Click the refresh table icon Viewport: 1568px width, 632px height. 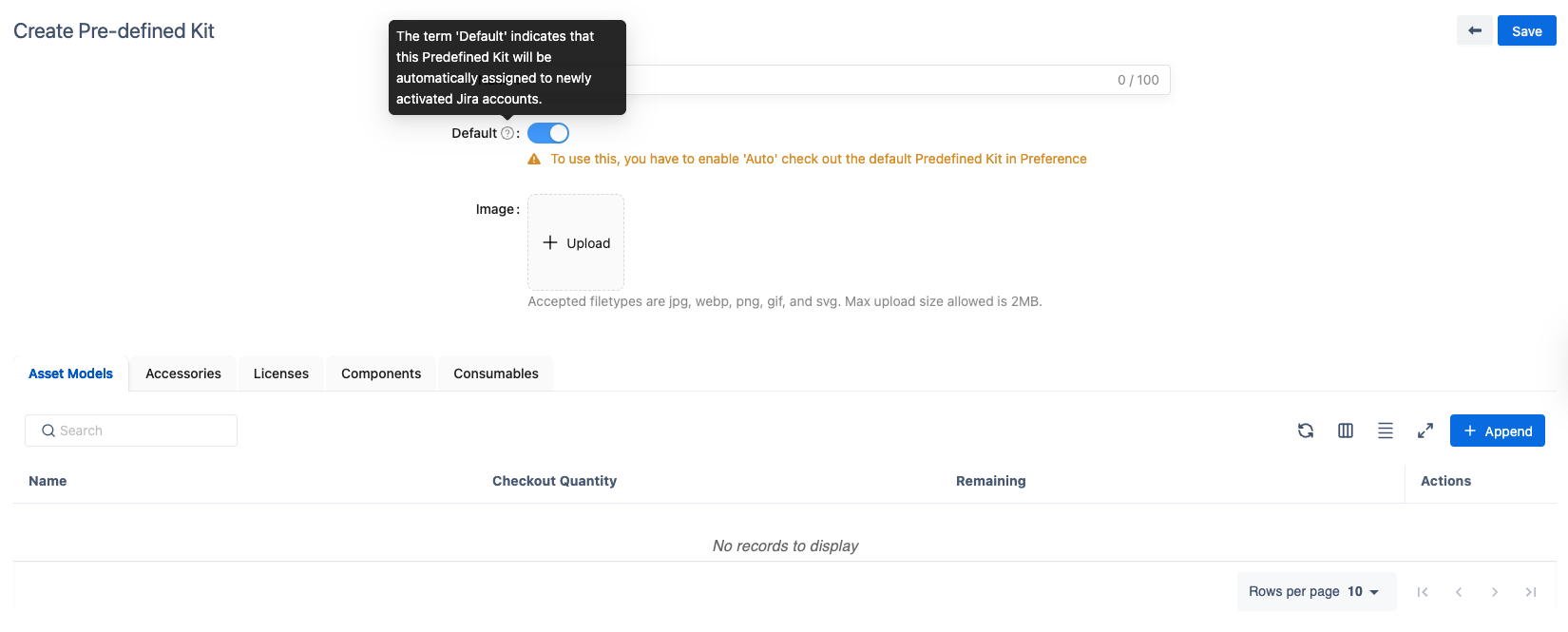[1306, 431]
